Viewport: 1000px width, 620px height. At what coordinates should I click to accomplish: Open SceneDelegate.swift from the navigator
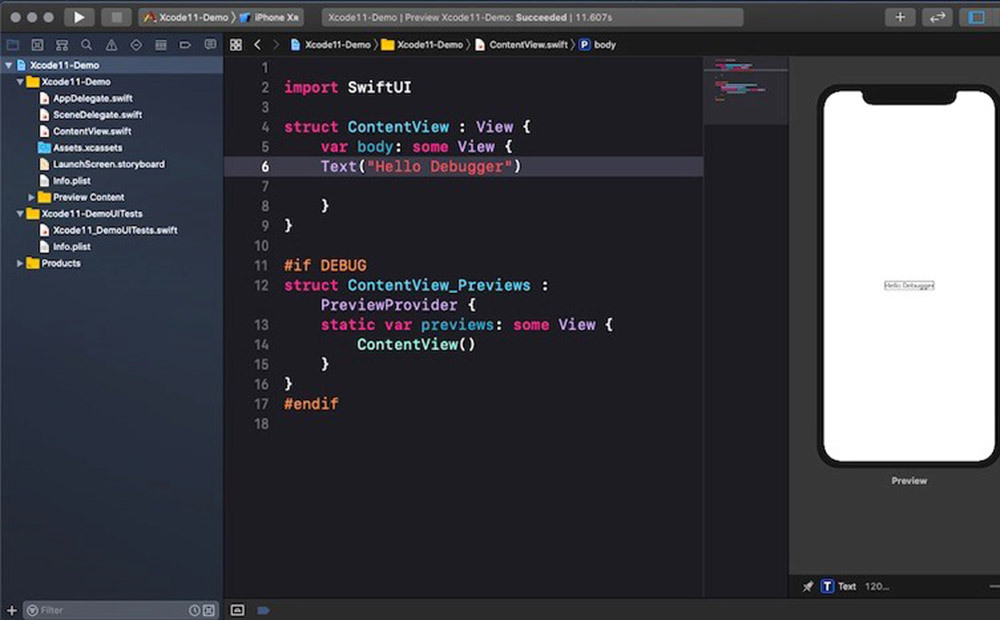tap(97, 115)
